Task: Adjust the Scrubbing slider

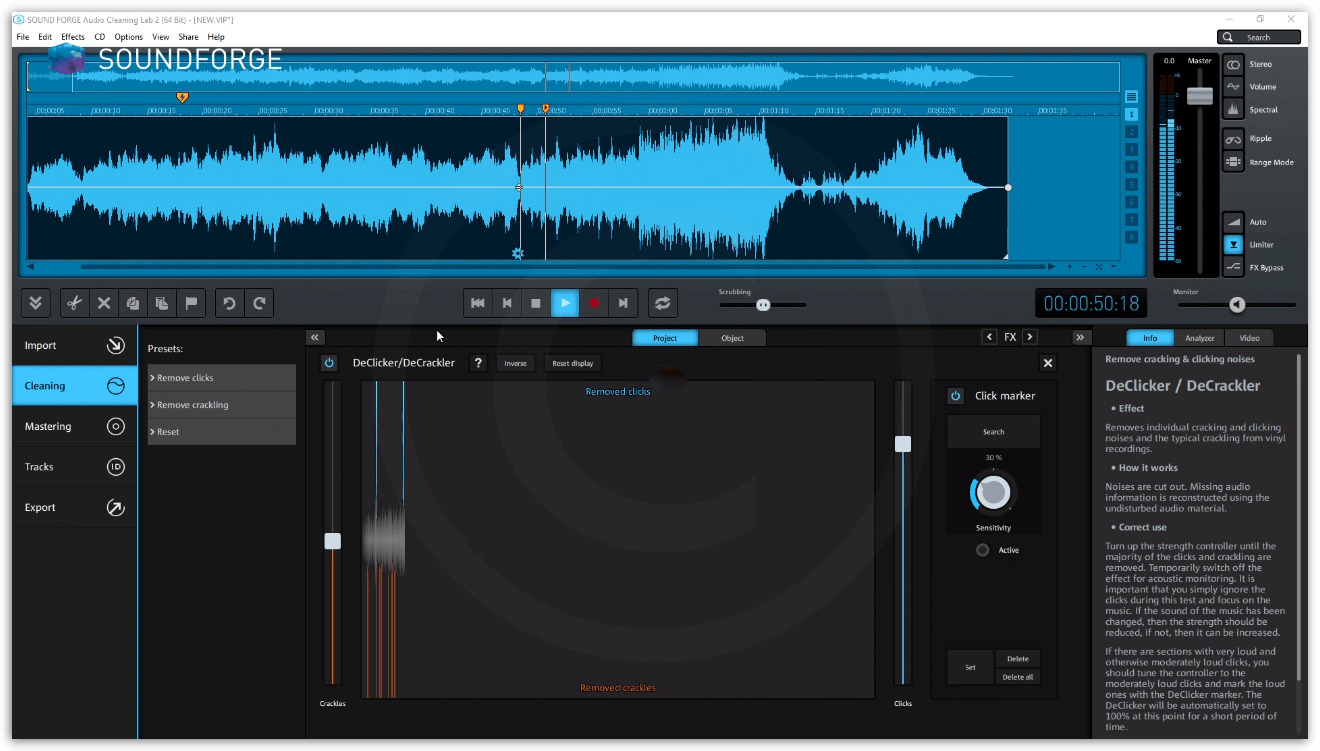Action: coord(762,305)
